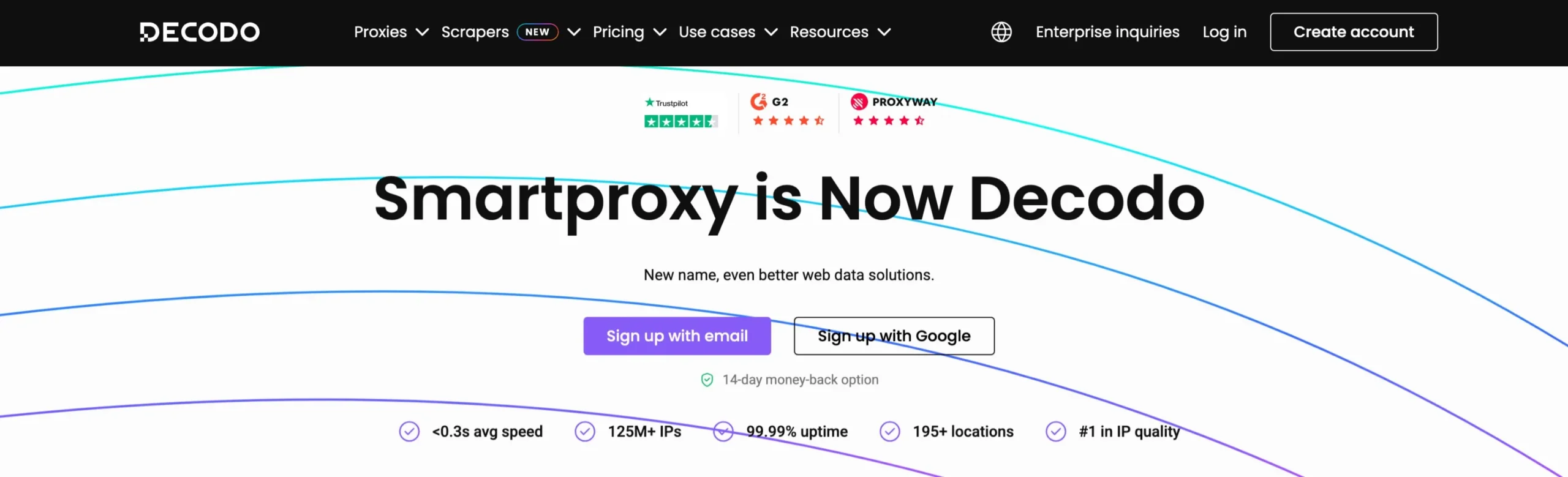
Task: Expand the Pricing menu chevron
Action: [660, 32]
